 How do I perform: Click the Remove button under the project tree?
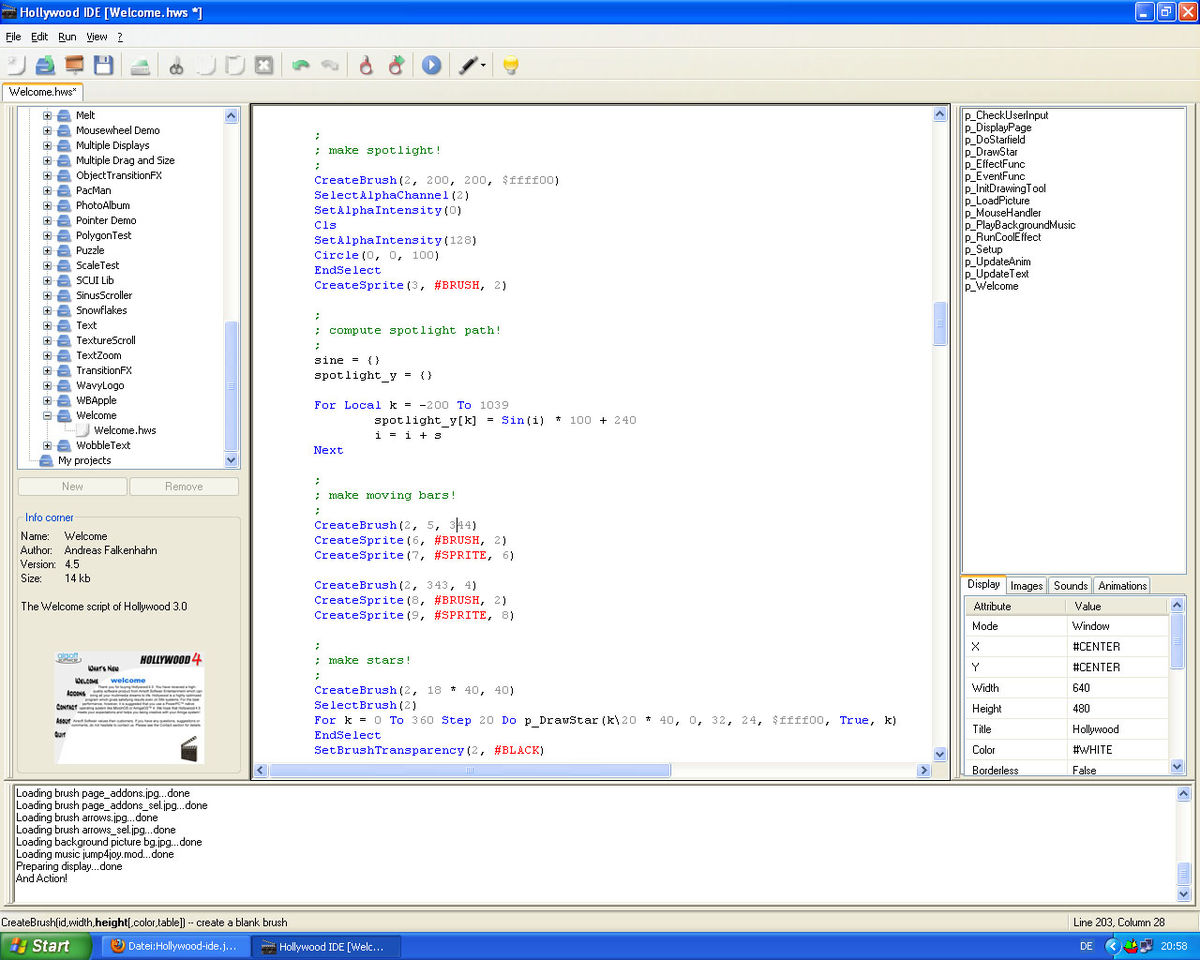(184, 486)
